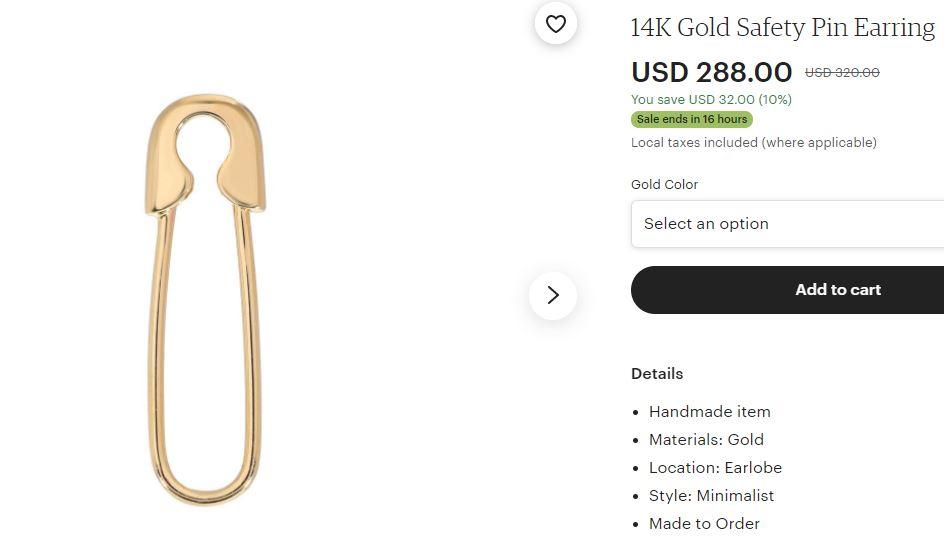Click the gold safety pin product image
Image resolution: width=944 pixels, height=546 pixels.
(205, 299)
